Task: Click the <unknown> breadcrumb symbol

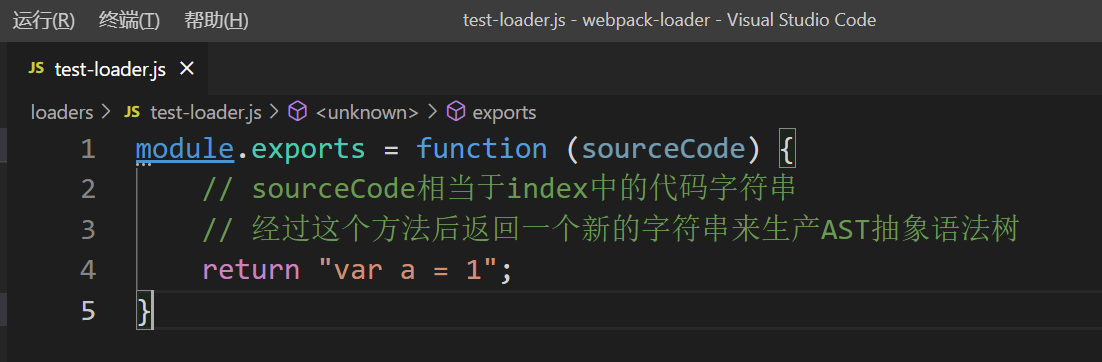Action: click(367, 112)
